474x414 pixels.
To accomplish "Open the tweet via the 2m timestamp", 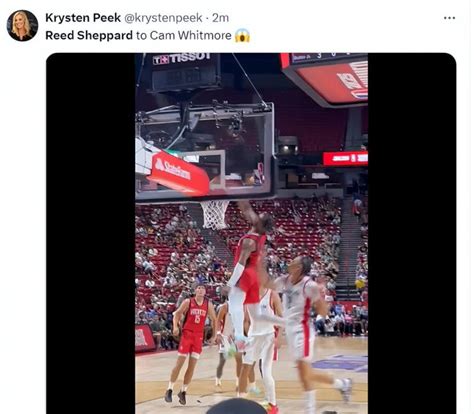I will pos(221,18).
